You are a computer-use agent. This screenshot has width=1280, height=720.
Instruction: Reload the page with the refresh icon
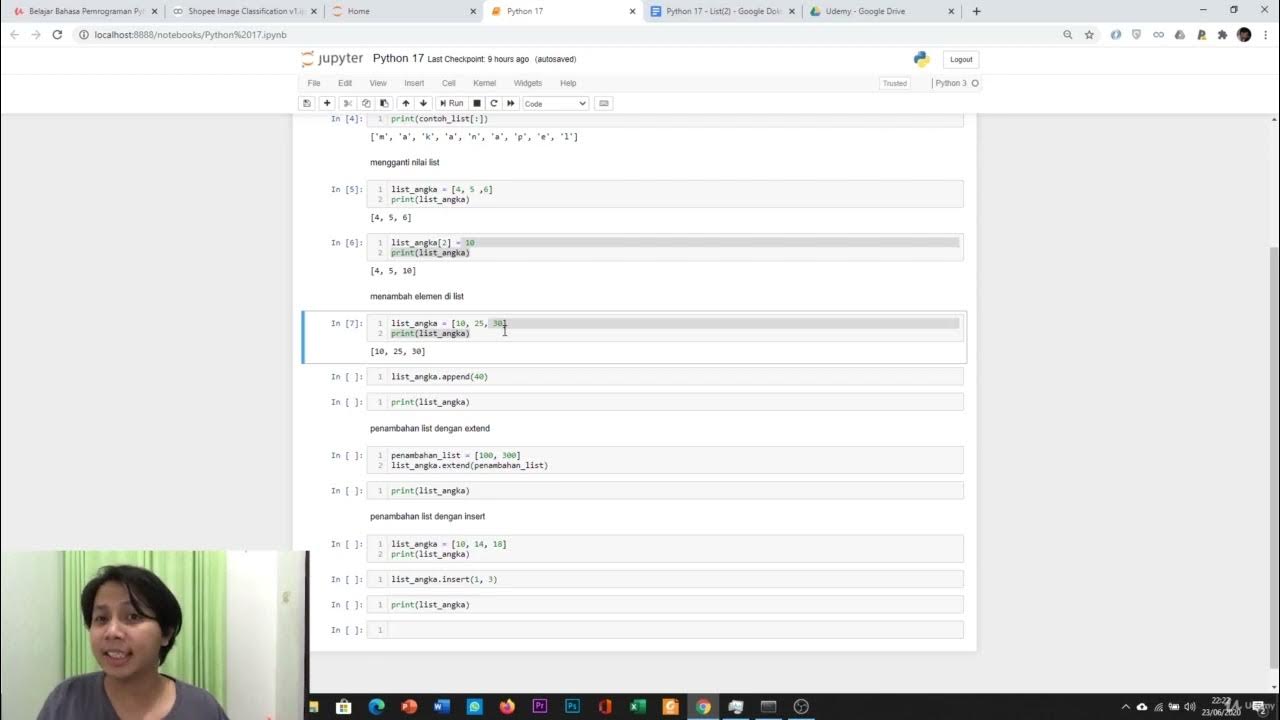click(57, 34)
